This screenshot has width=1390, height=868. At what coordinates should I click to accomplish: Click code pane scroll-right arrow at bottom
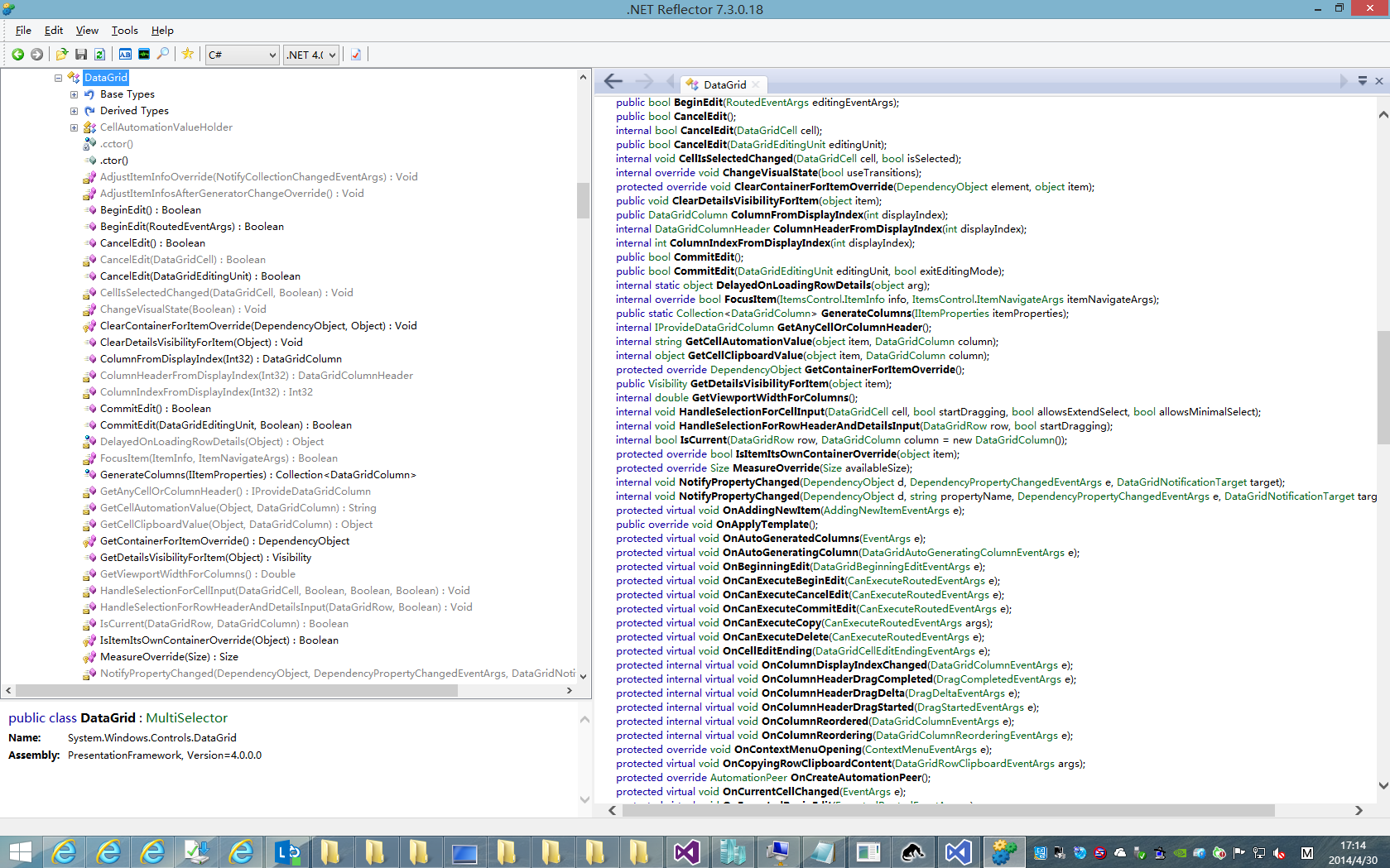(1359, 811)
